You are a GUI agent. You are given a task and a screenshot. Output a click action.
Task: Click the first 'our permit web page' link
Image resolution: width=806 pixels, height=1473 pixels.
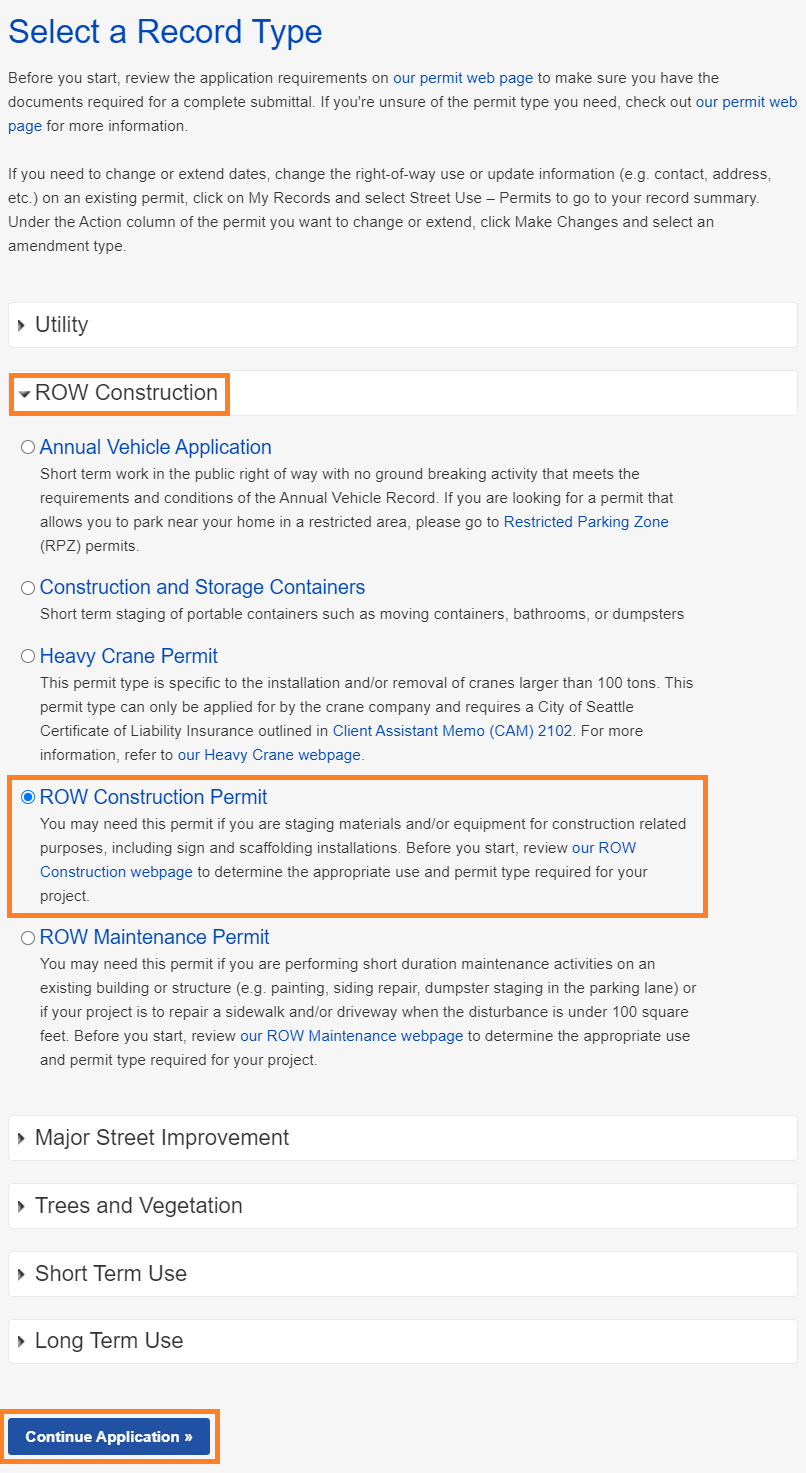pyautogui.click(x=463, y=78)
